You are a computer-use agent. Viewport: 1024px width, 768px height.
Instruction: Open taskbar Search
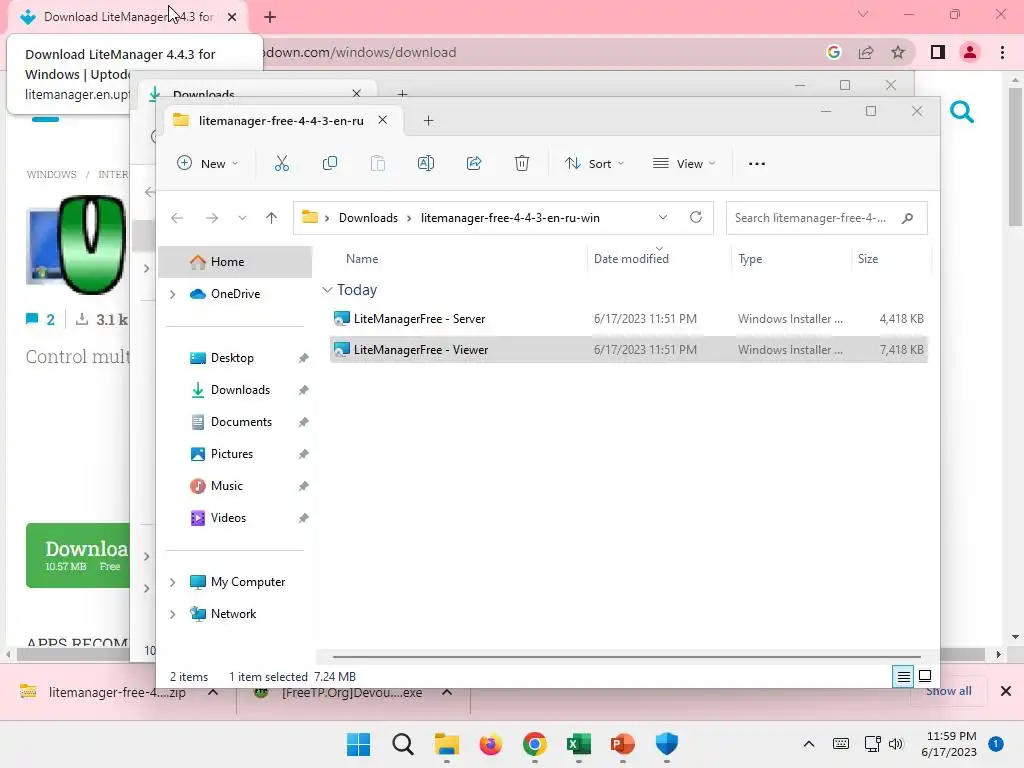pyautogui.click(x=403, y=744)
